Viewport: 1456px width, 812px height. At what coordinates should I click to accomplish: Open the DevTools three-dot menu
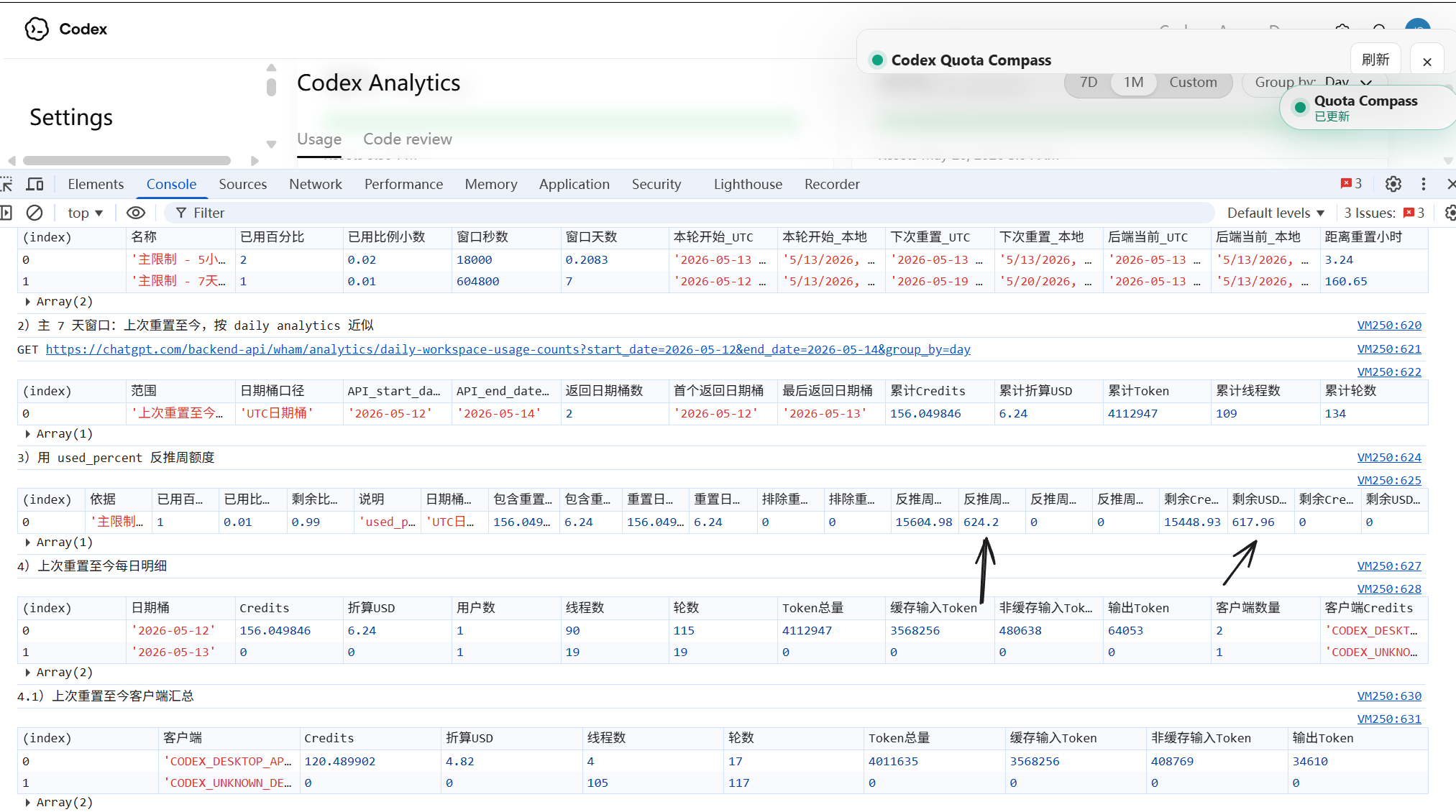coord(1424,184)
